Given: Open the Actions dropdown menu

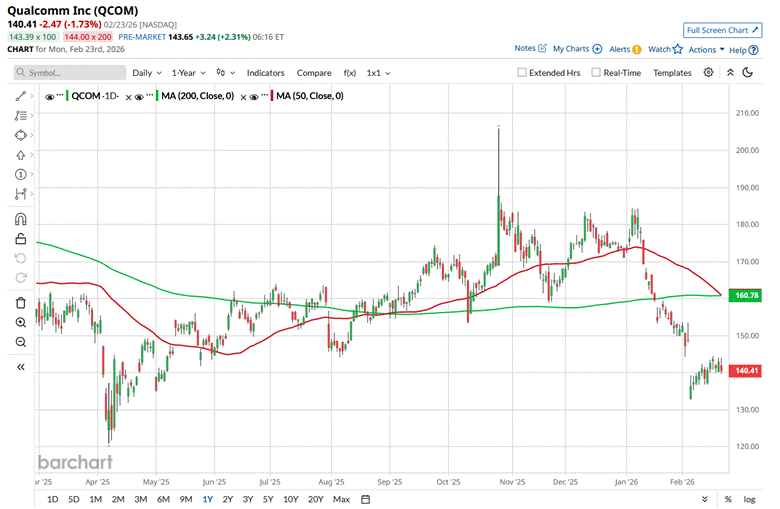Looking at the screenshot, I should point(706,49).
